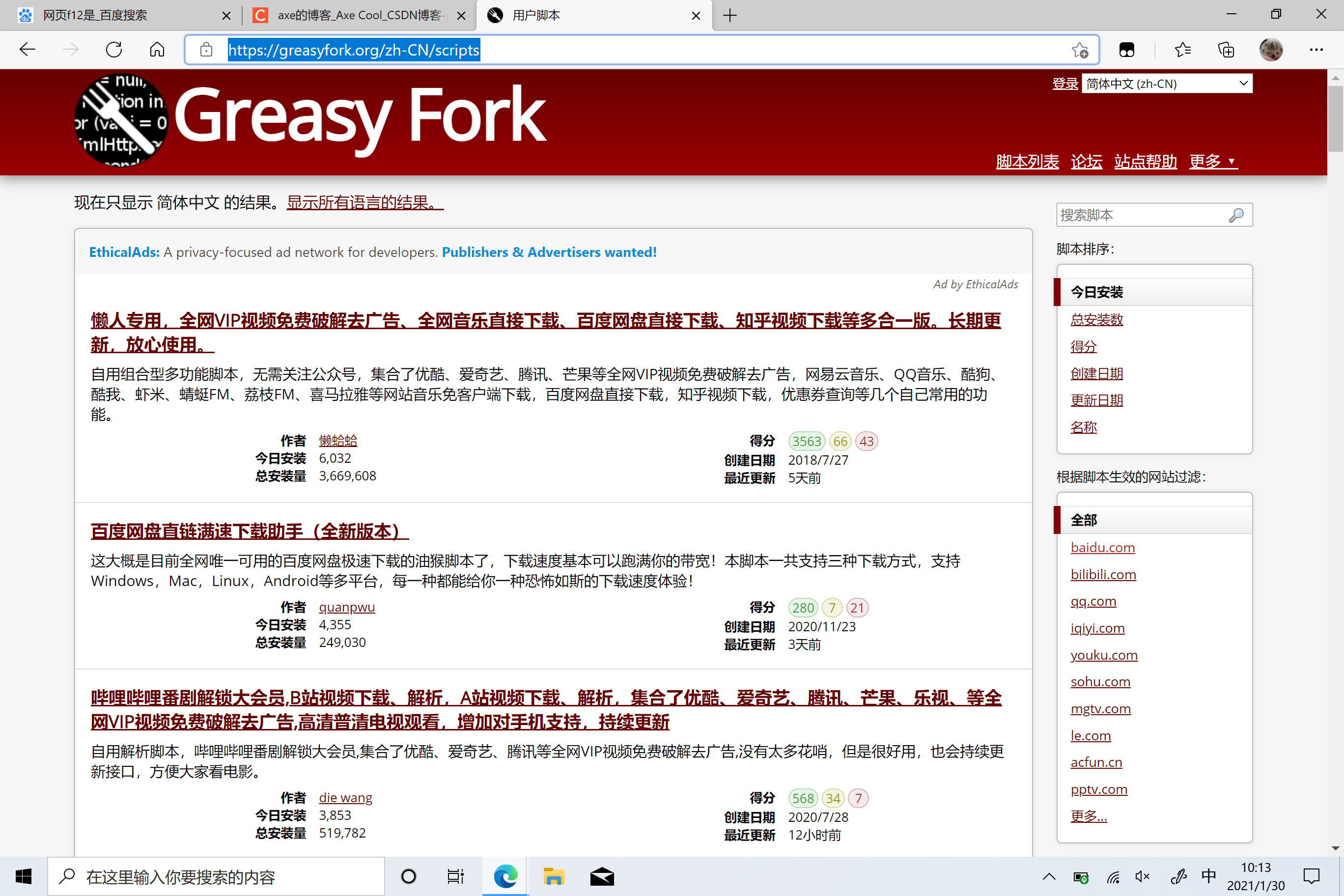
Task: Filter scripts by bilibili.com
Action: click(x=1103, y=574)
